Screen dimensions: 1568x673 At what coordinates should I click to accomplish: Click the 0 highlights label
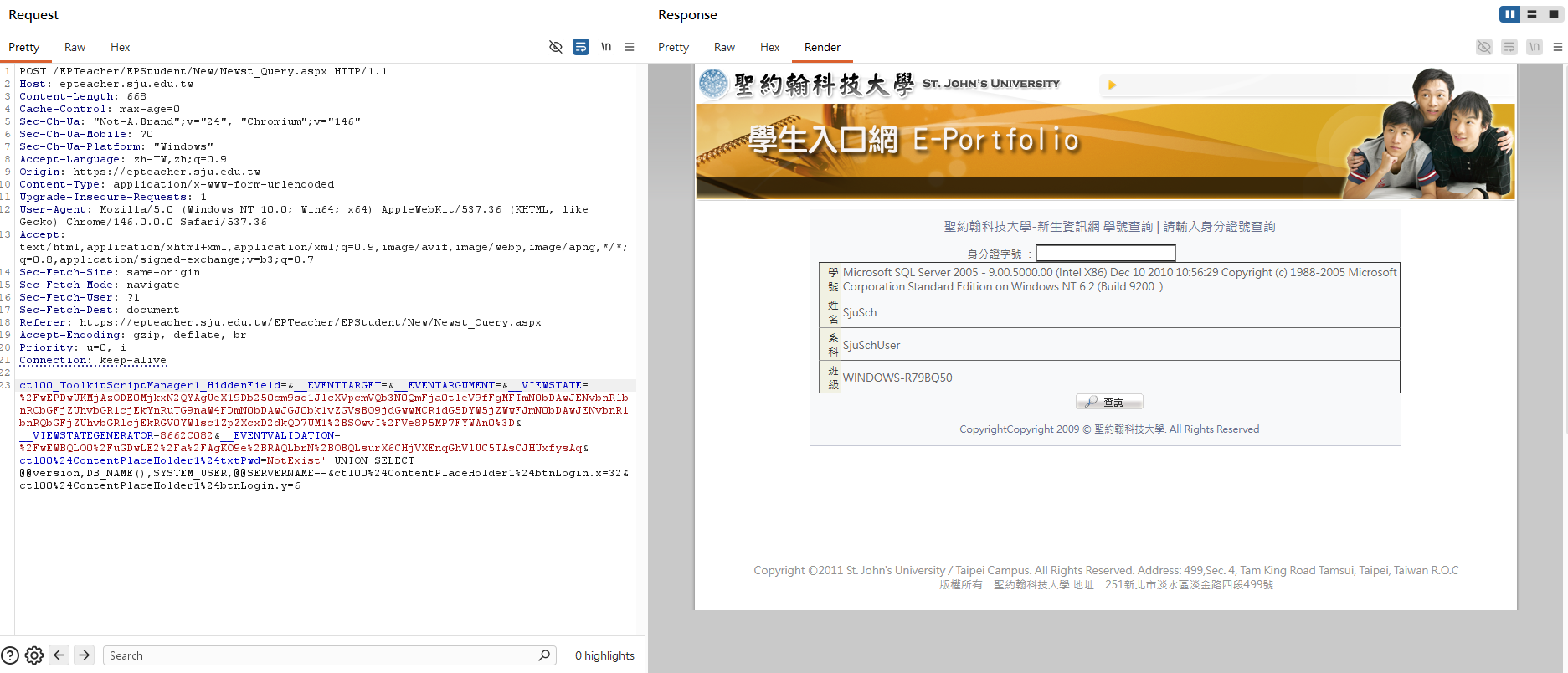point(604,655)
